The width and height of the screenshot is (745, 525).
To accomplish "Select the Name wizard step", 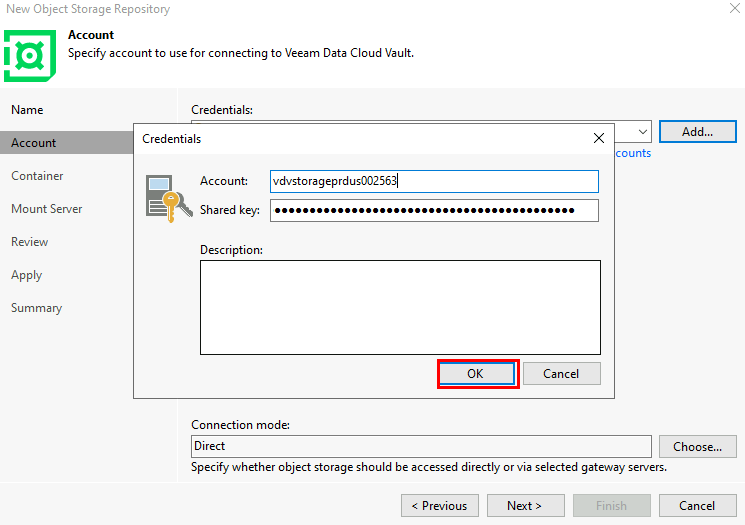I will point(27,110).
